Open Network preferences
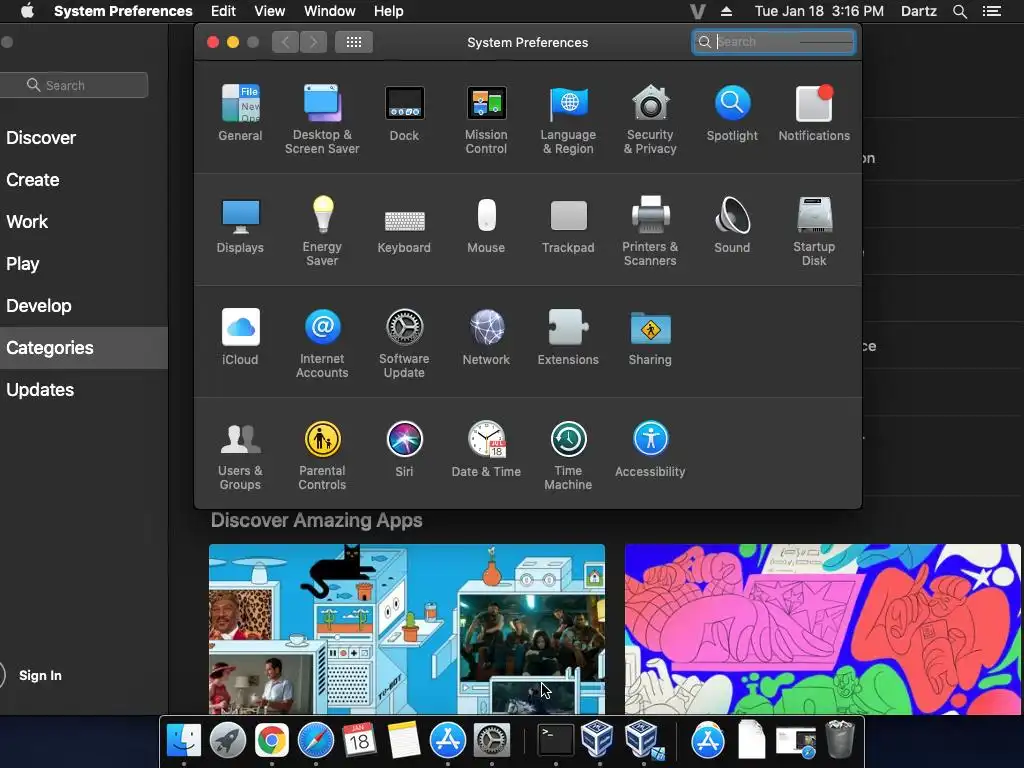The height and width of the screenshot is (768, 1024). coord(486,337)
